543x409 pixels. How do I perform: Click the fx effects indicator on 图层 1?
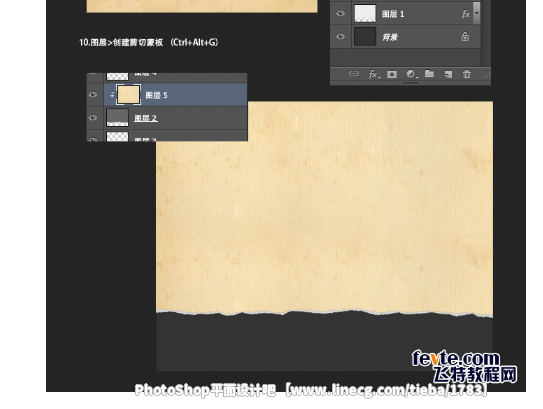point(465,14)
